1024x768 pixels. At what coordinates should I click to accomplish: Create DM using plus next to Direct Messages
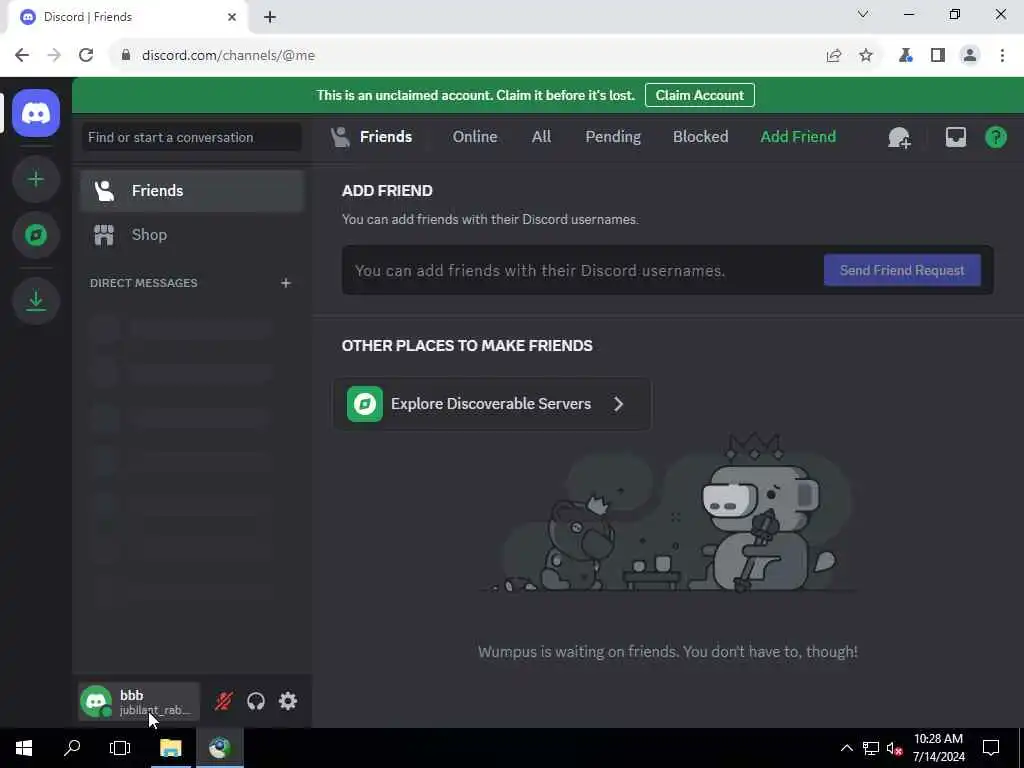tap(285, 283)
